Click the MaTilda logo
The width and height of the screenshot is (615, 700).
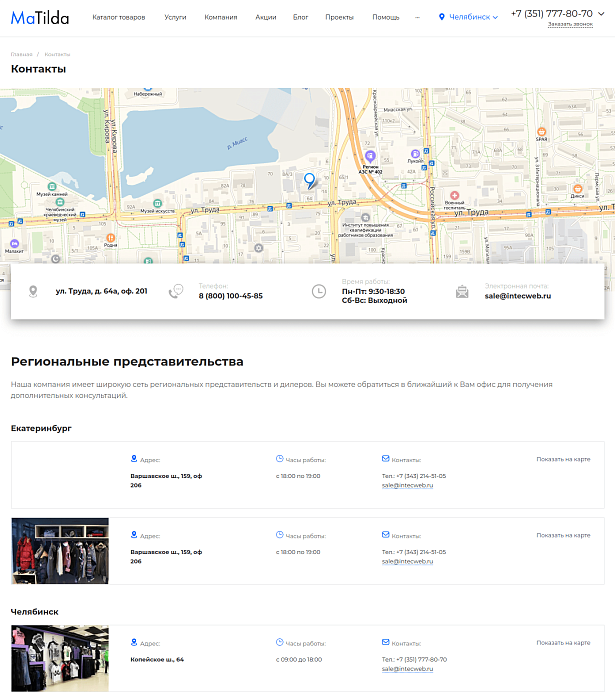(40, 18)
